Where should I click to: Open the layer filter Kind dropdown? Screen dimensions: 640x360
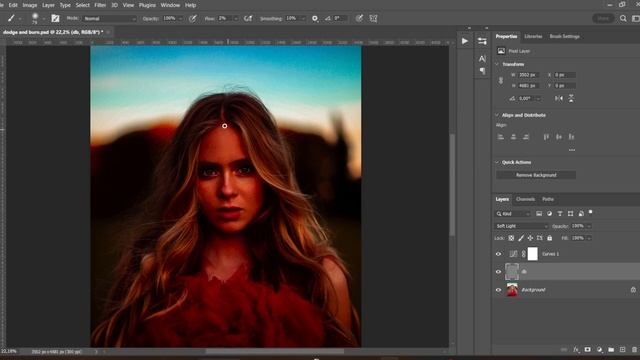coord(513,214)
